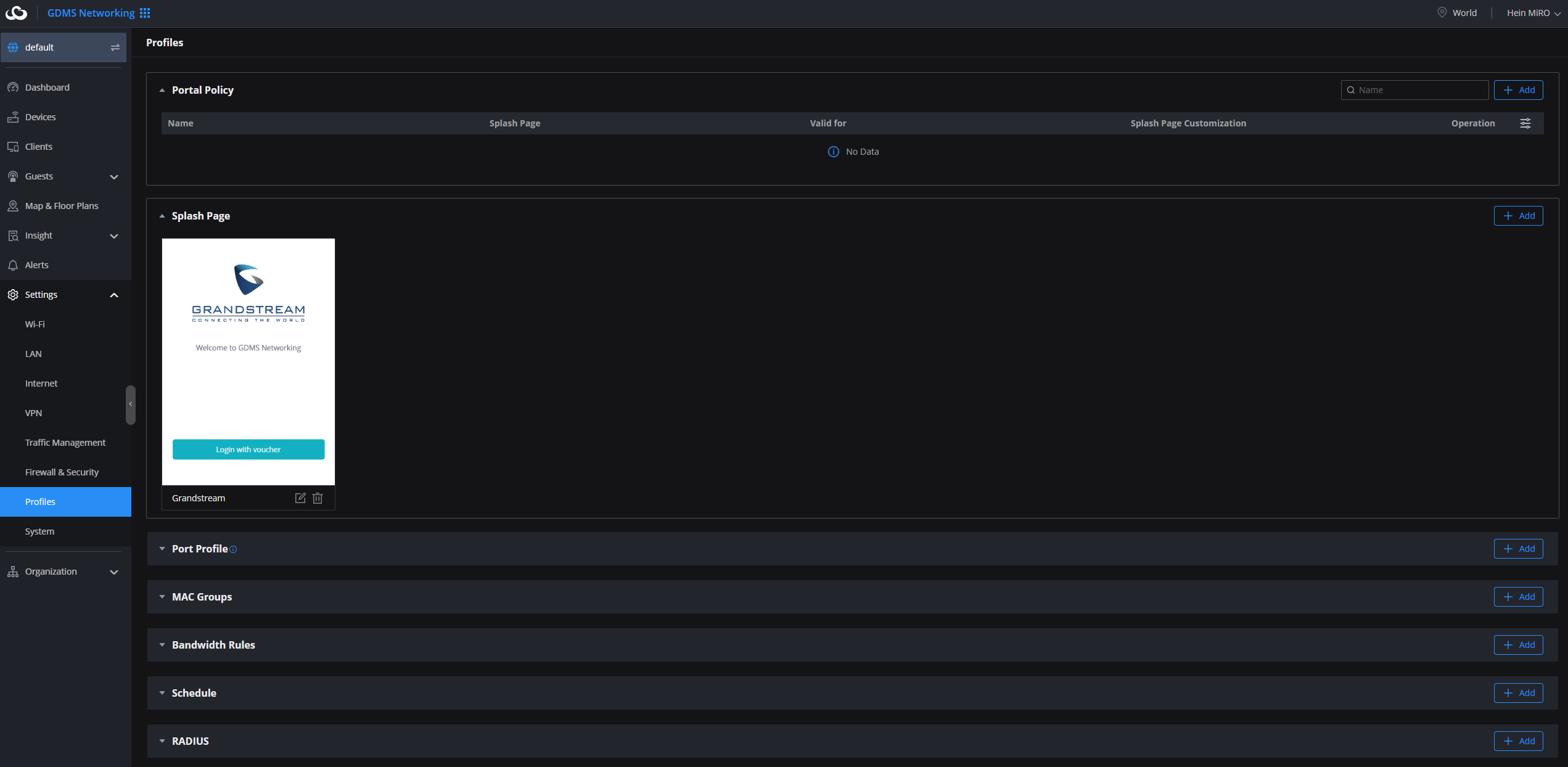Open the Firewall & Security settings page
The width and height of the screenshot is (1568, 767).
[x=62, y=472]
